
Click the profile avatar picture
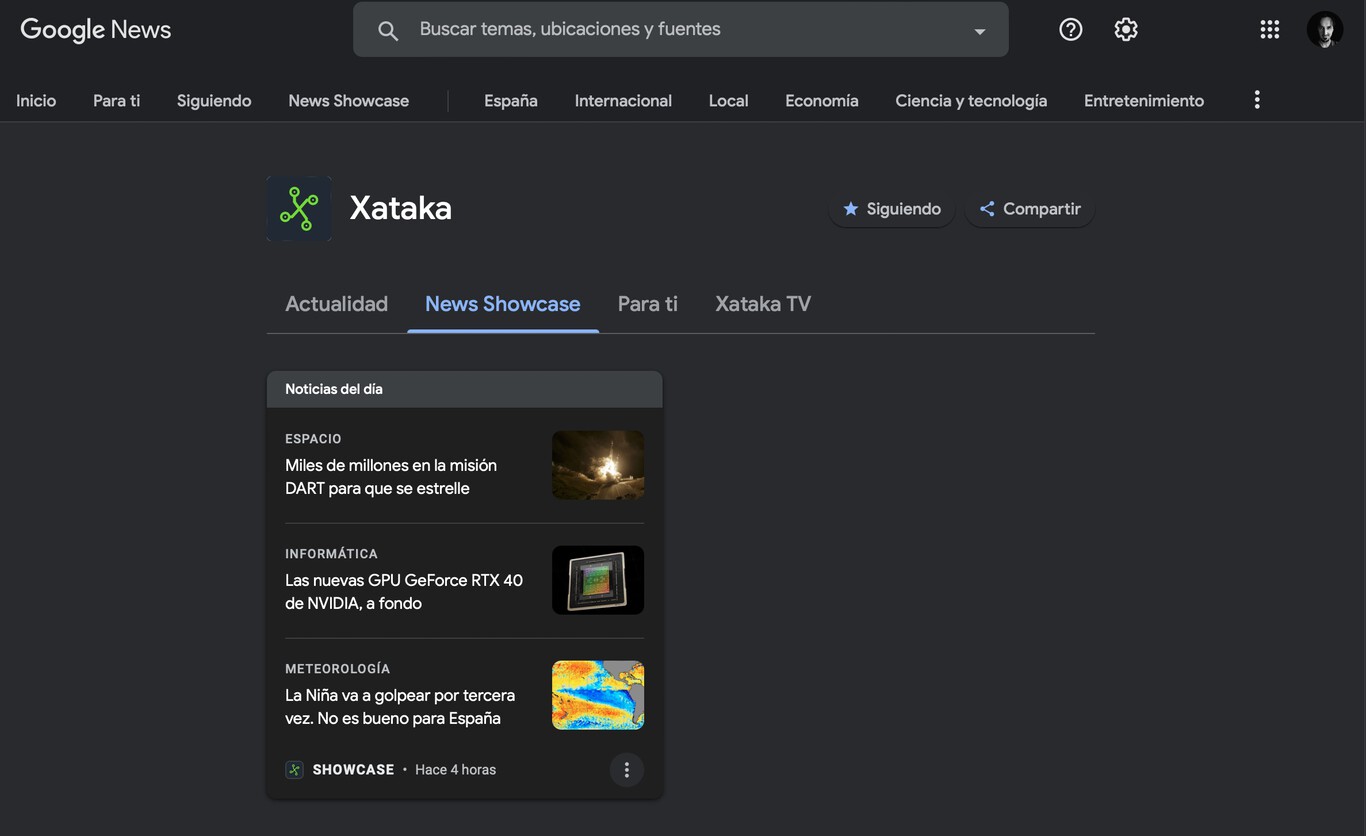point(1324,29)
